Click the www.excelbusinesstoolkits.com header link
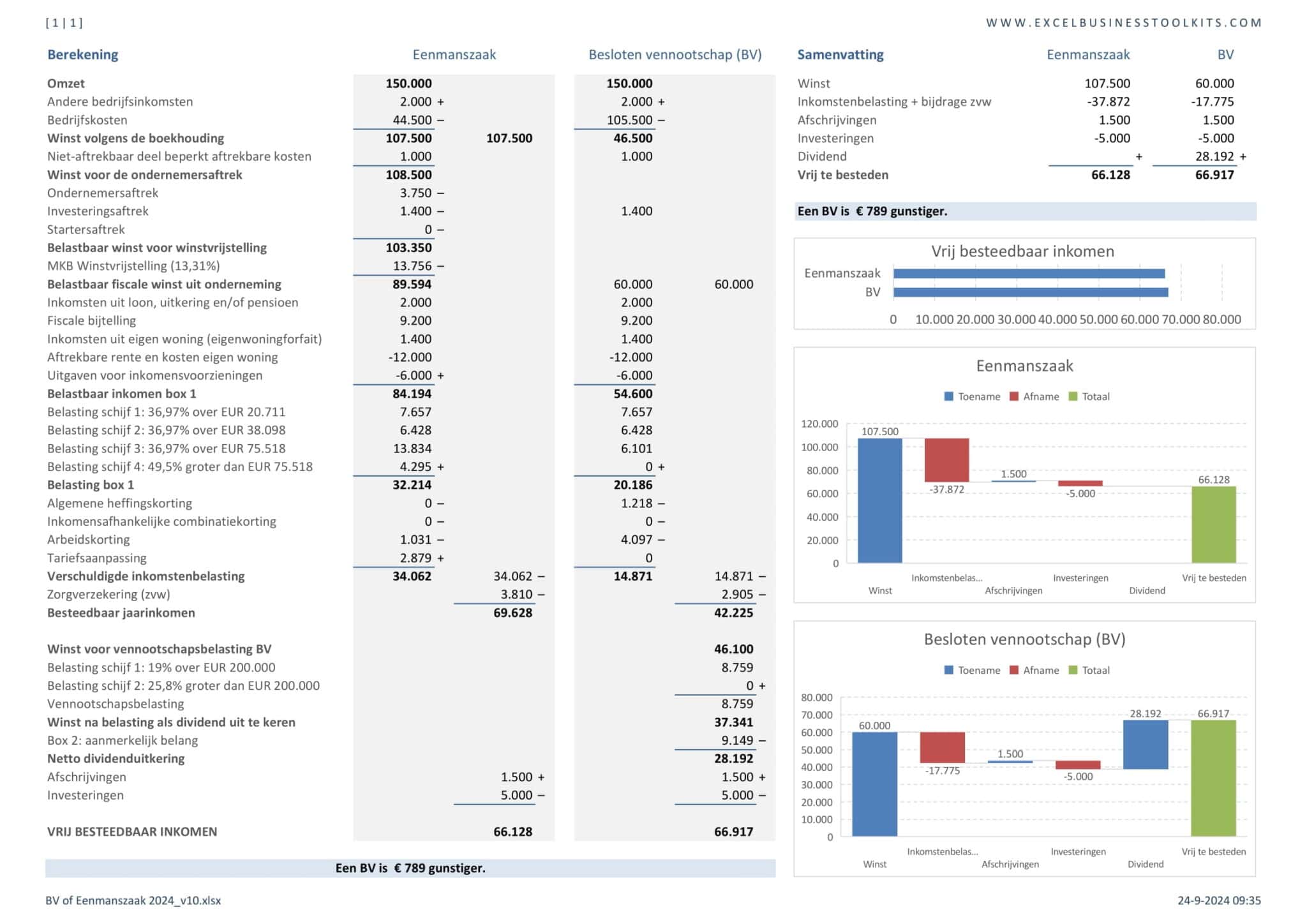 click(x=1123, y=23)
